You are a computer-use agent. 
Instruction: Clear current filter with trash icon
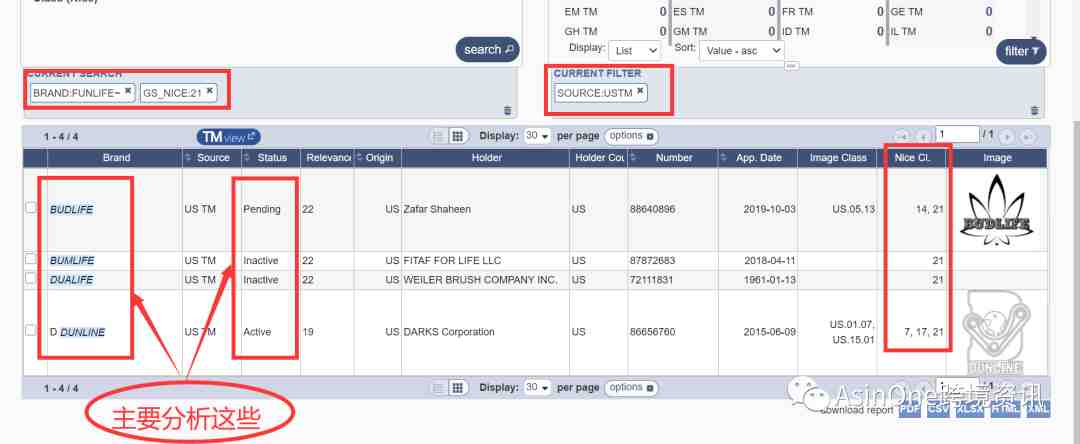pyautogui.click(x=1034, y=110)
